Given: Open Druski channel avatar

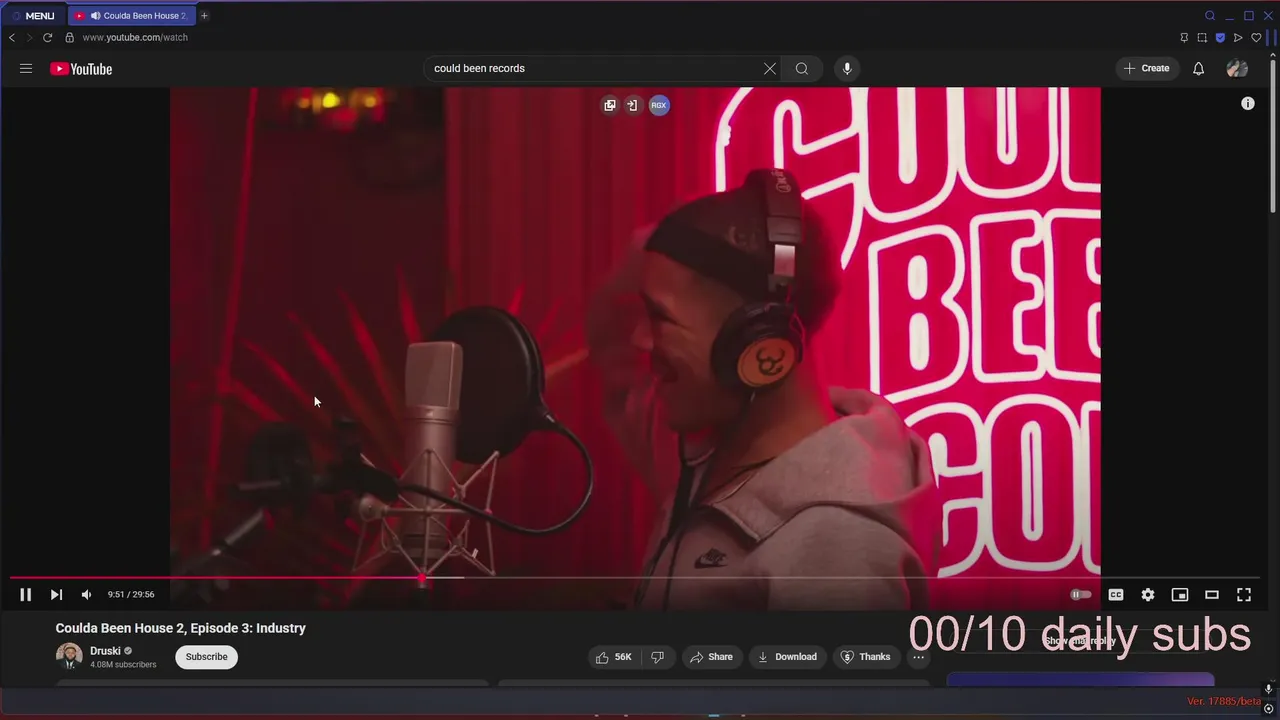Looking at the screenshot, I should pos(69,656).
